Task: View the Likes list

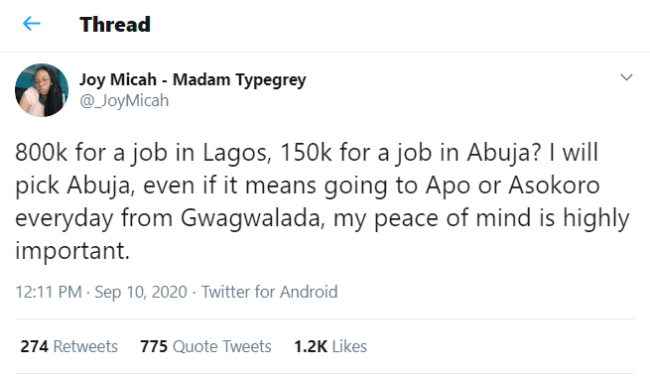Action: [x=331, y=346]
